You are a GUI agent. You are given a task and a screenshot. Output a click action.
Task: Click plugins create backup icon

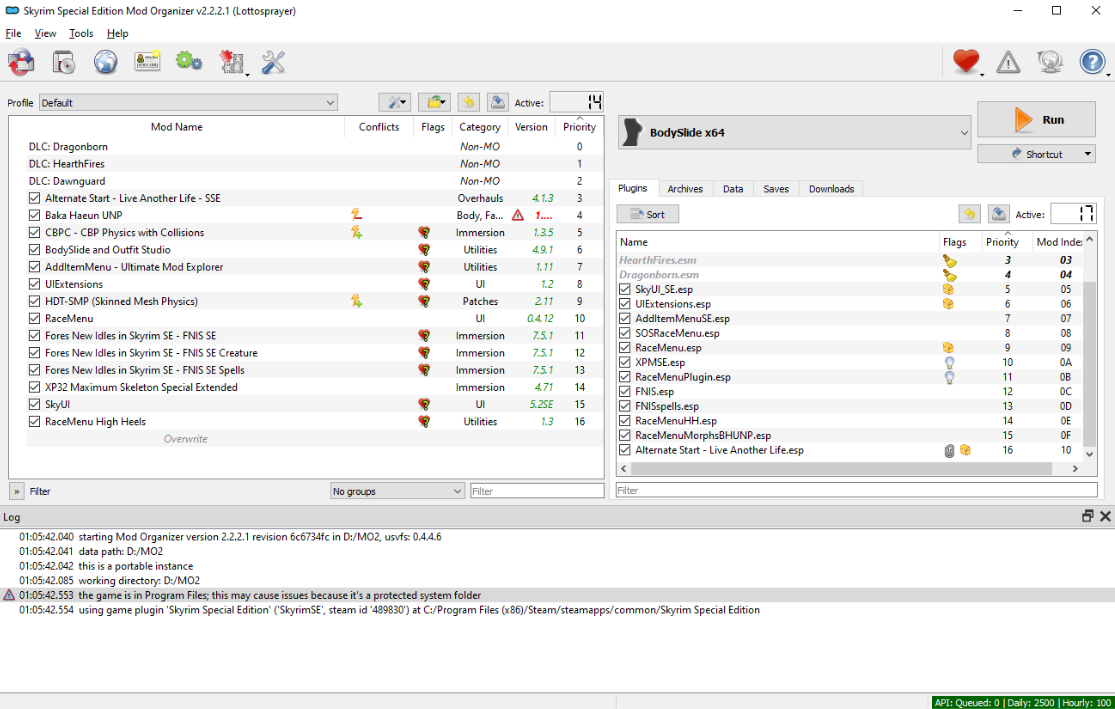coord(999,214)
